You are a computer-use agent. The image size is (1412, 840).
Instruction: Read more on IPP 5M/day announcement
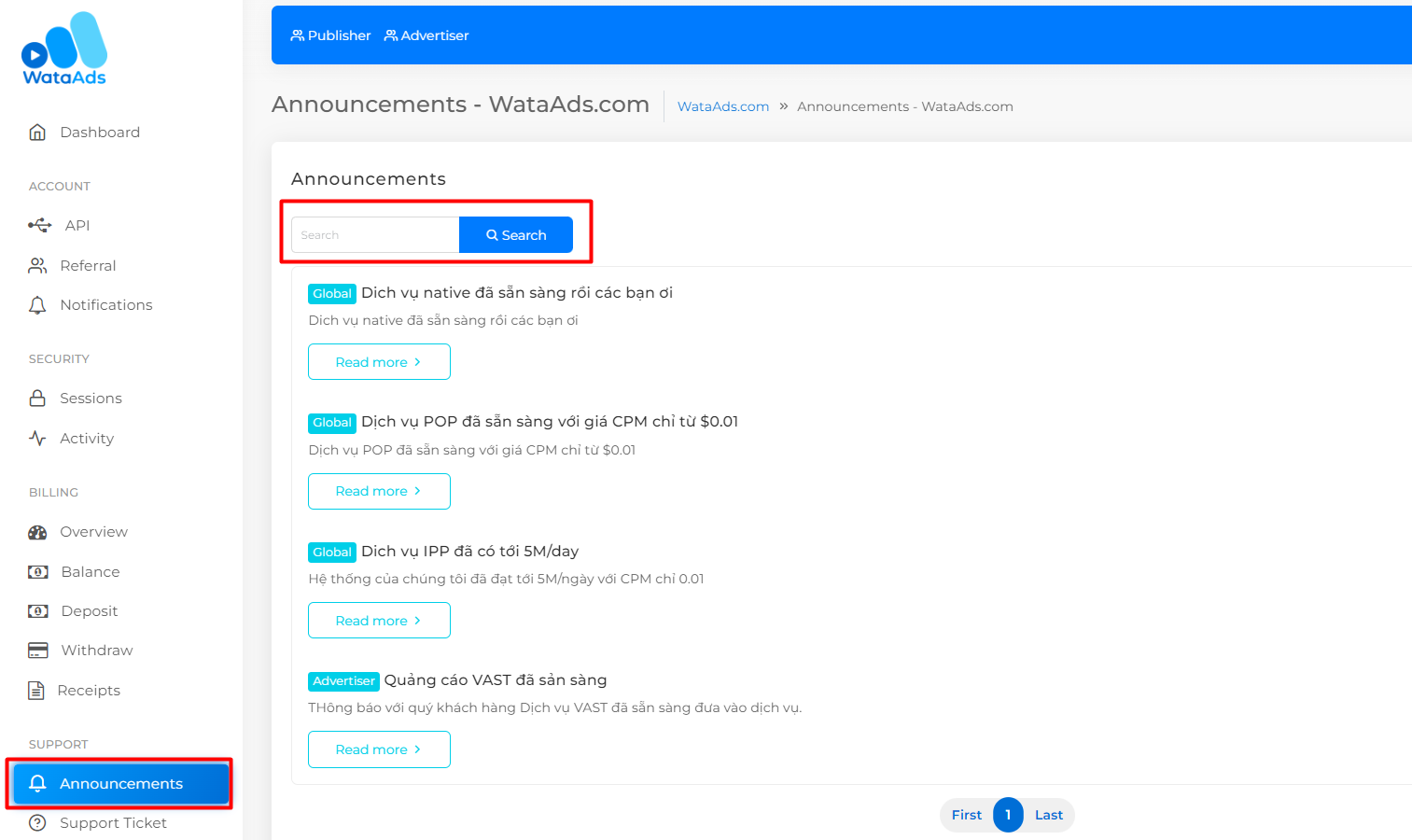[379, 621]
